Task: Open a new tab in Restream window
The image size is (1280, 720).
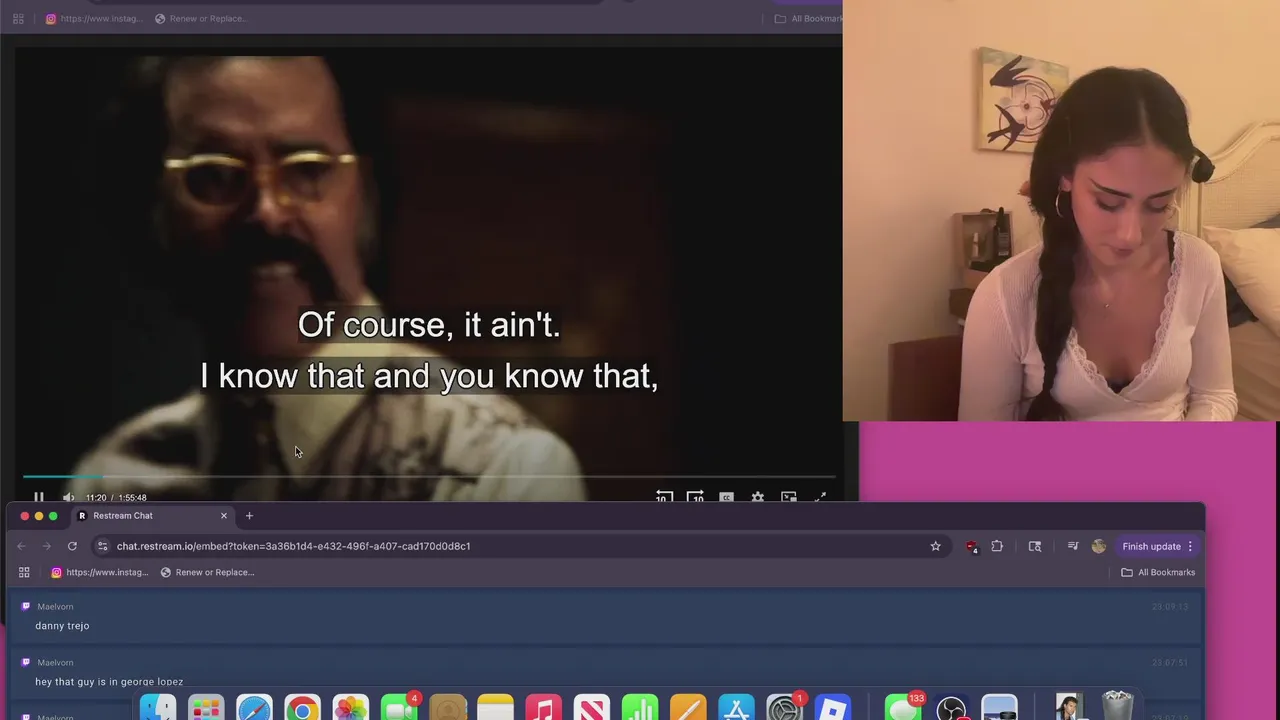Action: point(249,516)
